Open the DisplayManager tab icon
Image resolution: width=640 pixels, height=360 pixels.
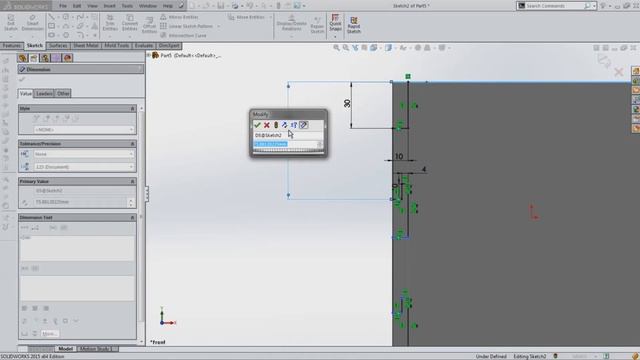pyautogui.click(x=68, y=58)
